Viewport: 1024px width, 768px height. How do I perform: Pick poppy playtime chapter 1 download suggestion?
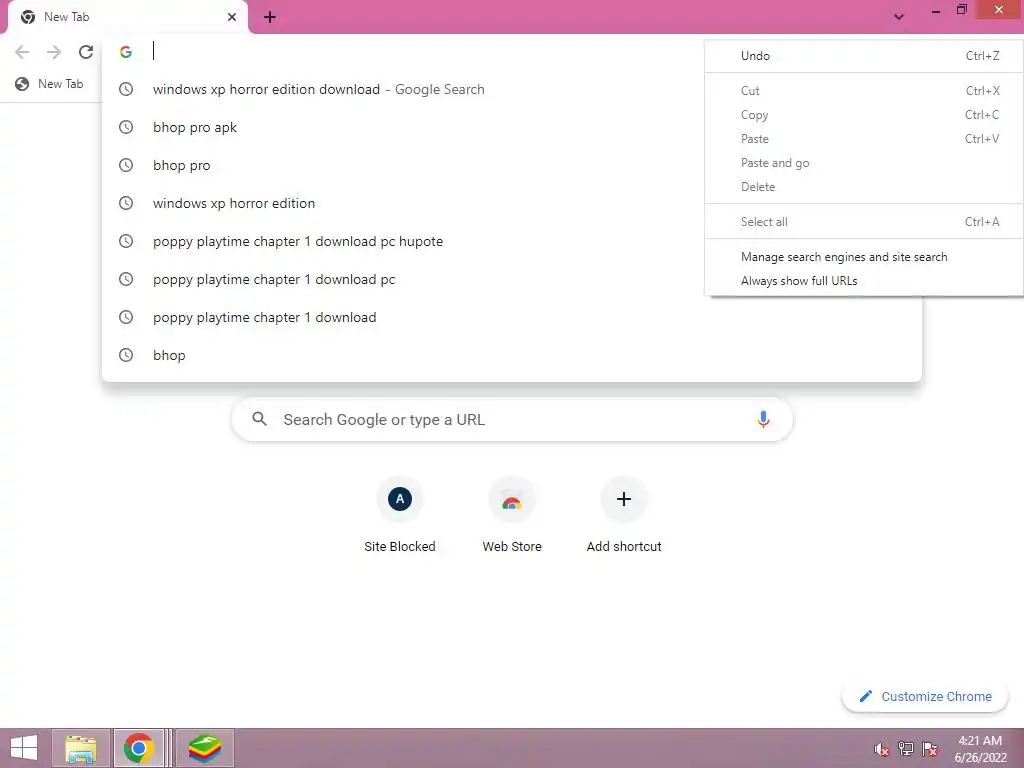[511, 317]
